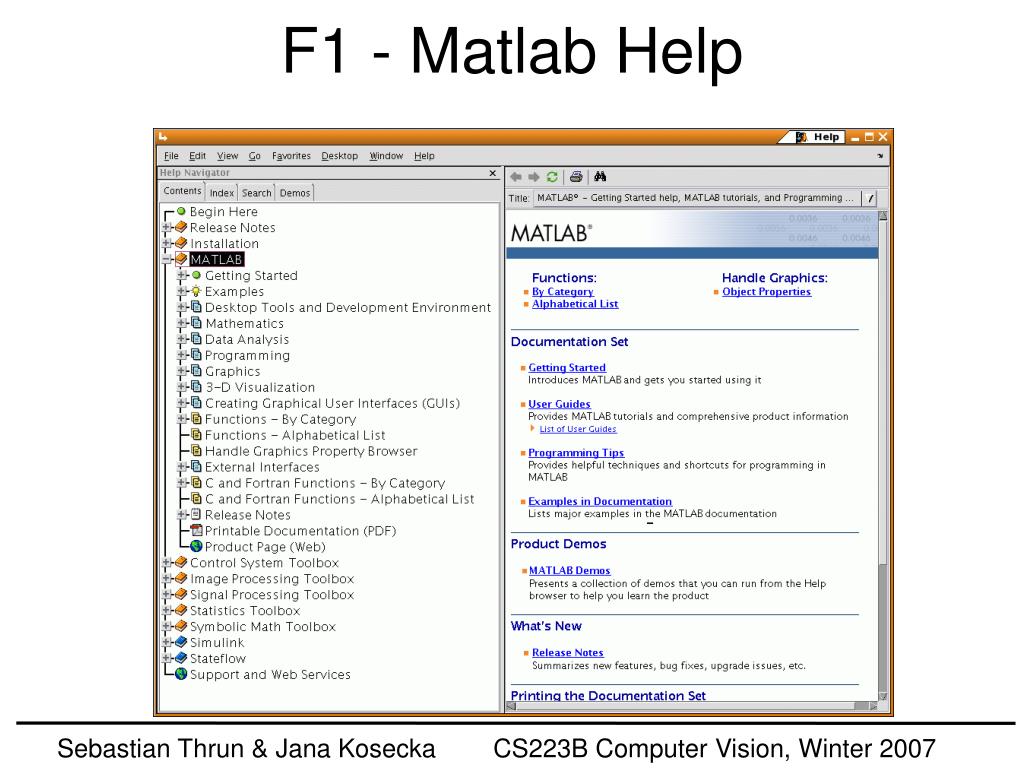Click the icon beside Handle Graphics Property Browser
Viewport: 1024px width, 768px height.
point(196,451)
